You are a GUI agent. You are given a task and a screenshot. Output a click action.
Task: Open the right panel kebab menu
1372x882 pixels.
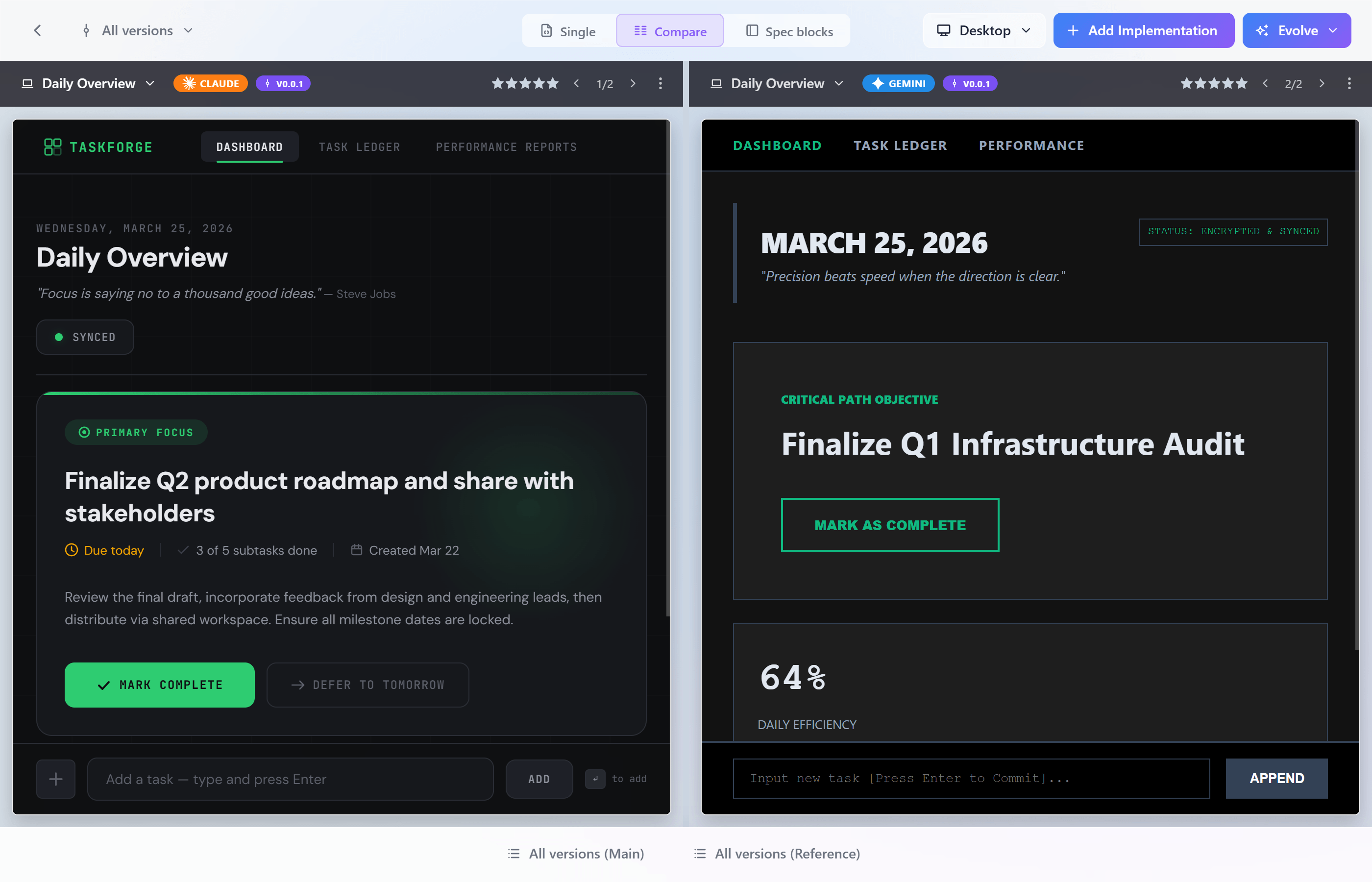click(x=1349, y=84)
